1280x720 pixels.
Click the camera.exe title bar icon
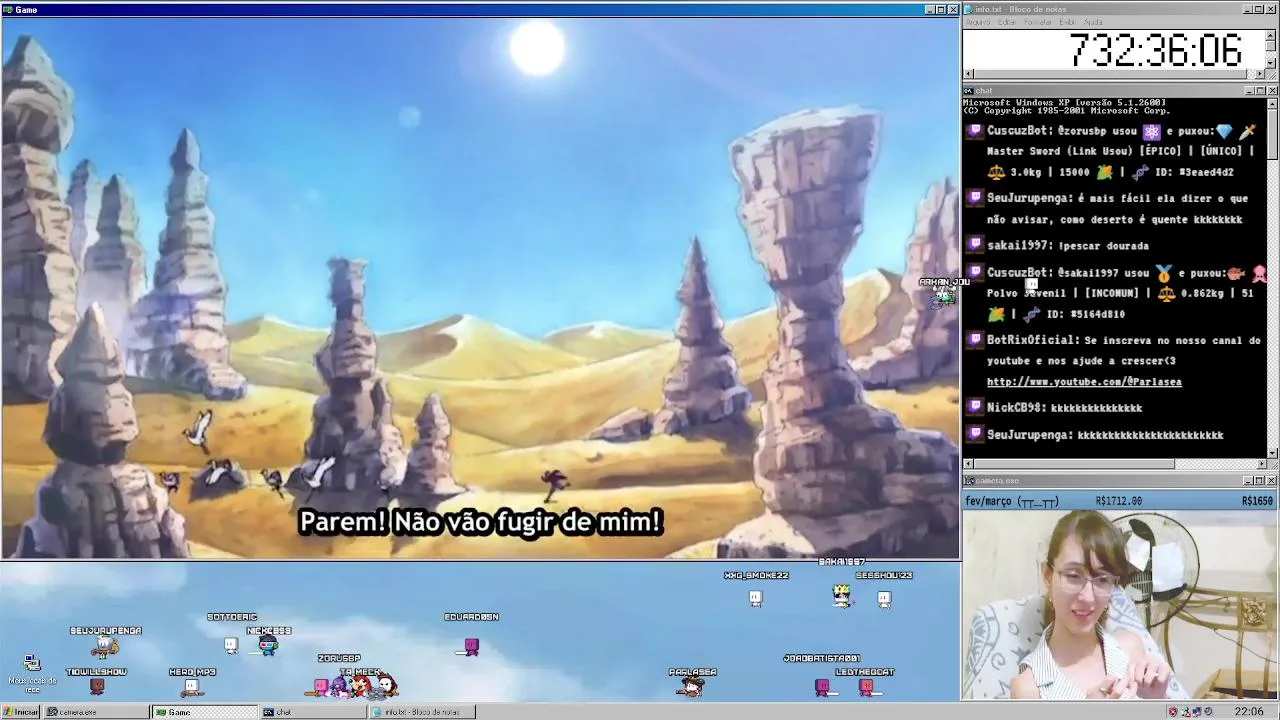click(969, 481)
